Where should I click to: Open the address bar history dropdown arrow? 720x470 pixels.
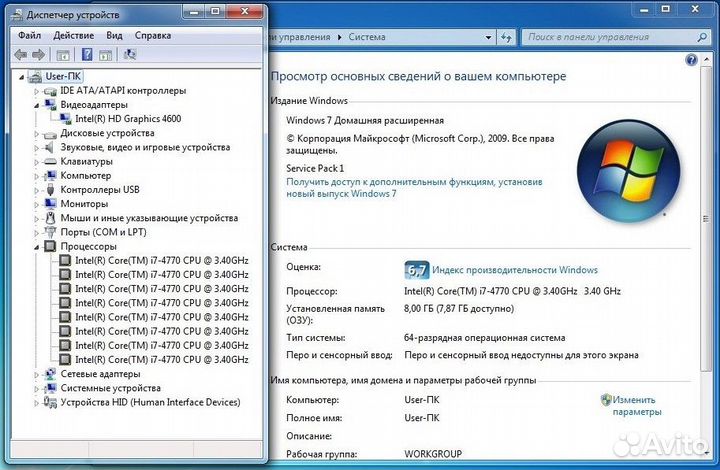[x=489, y=37]
